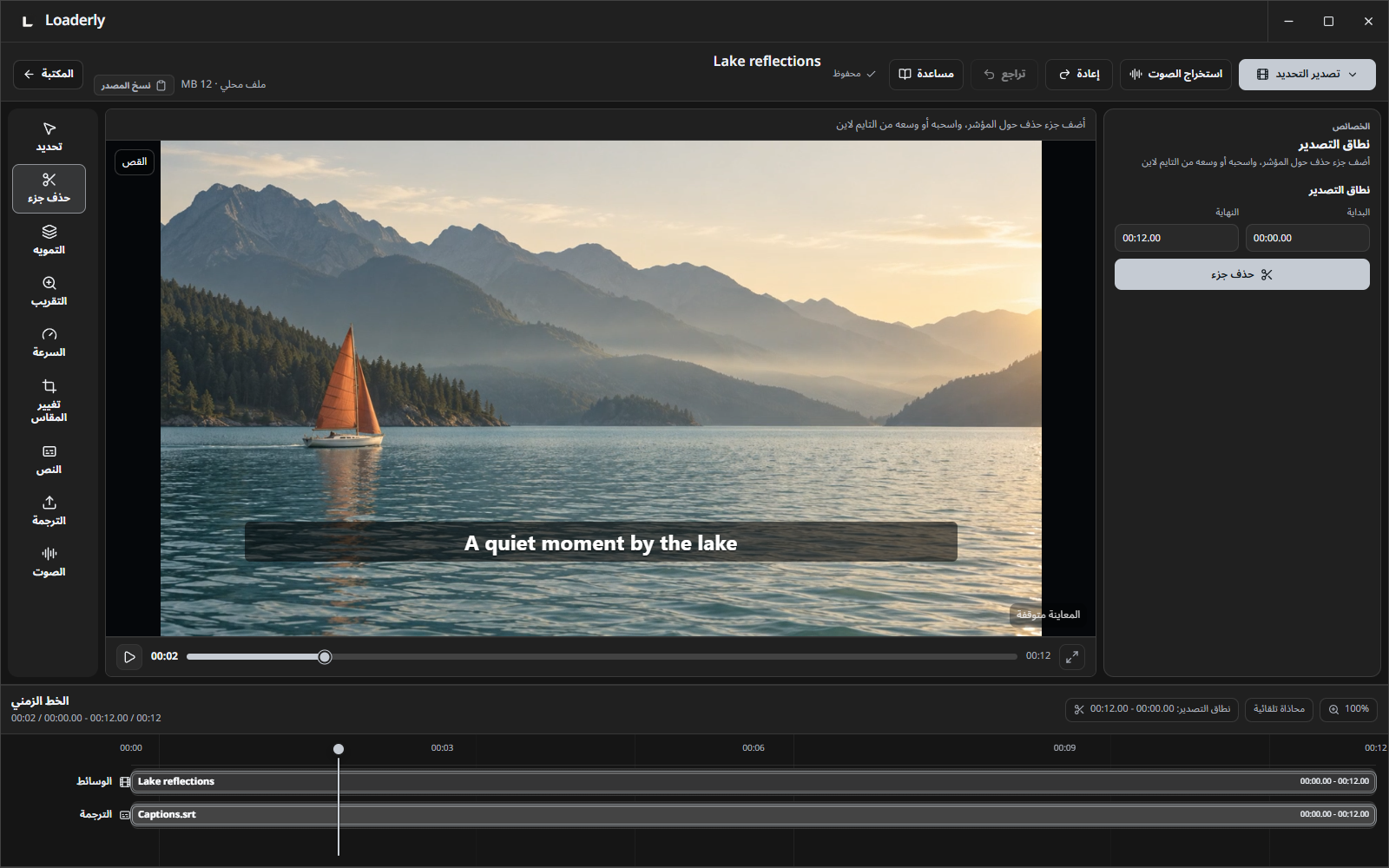
Task: Choose the التقريب zoom tool
Action: point(49,291)
